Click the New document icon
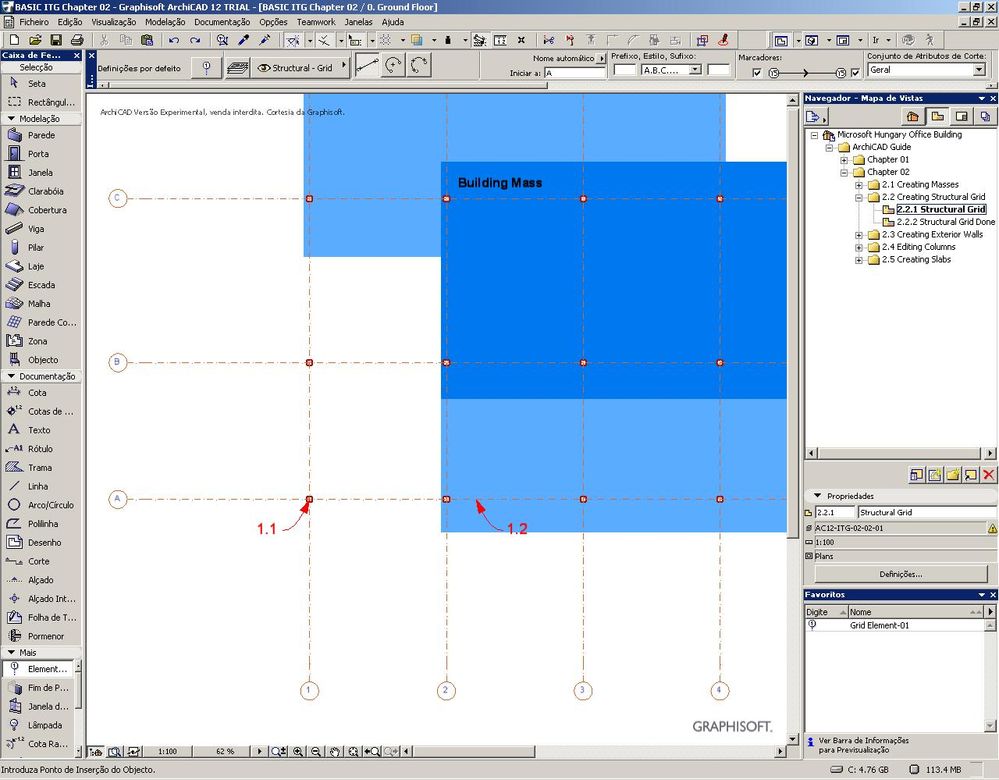 pyautogui.click(x=14, y=40)
